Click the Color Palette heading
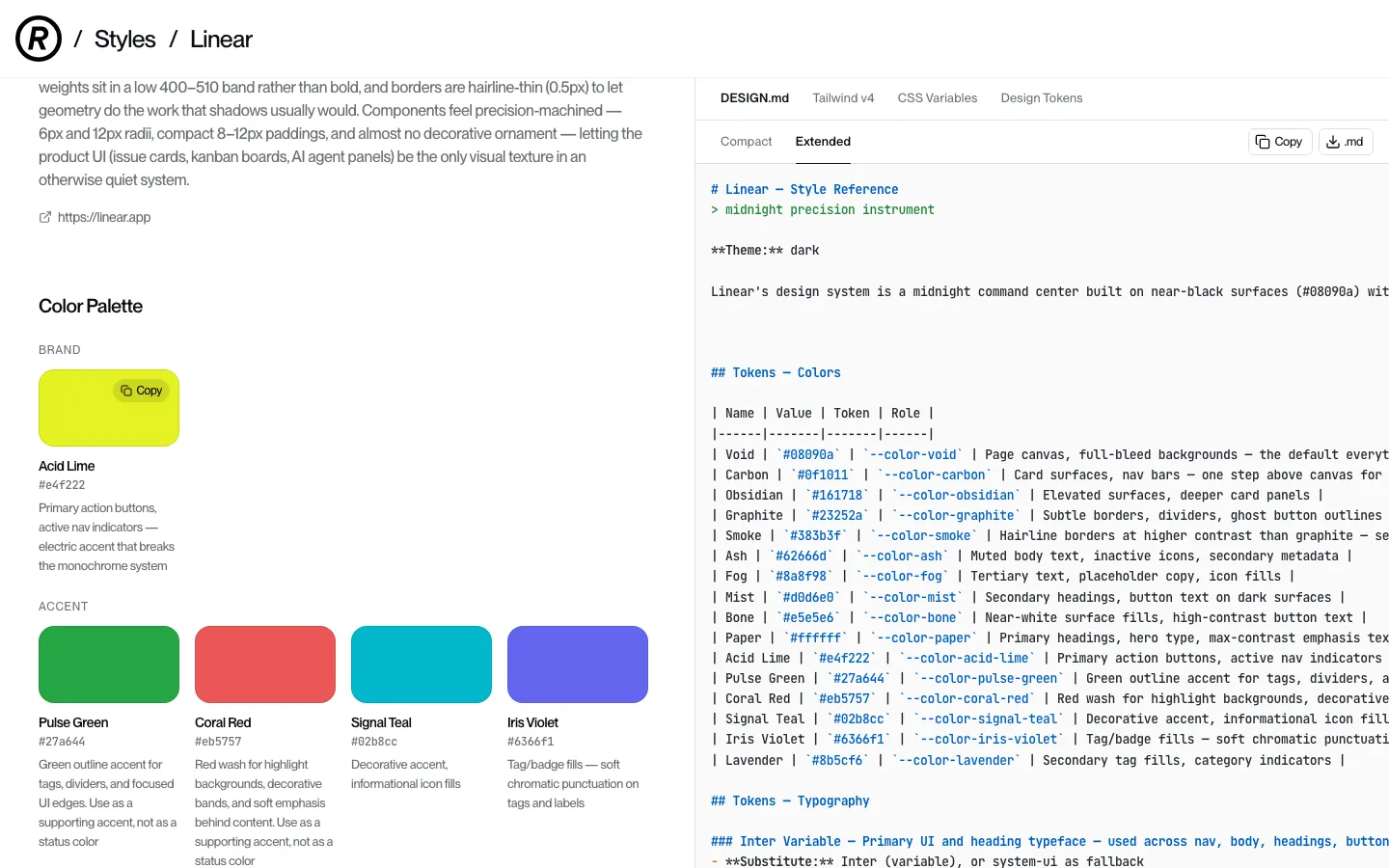Screen dimensions: 1389x868 [x=91, y=306]
